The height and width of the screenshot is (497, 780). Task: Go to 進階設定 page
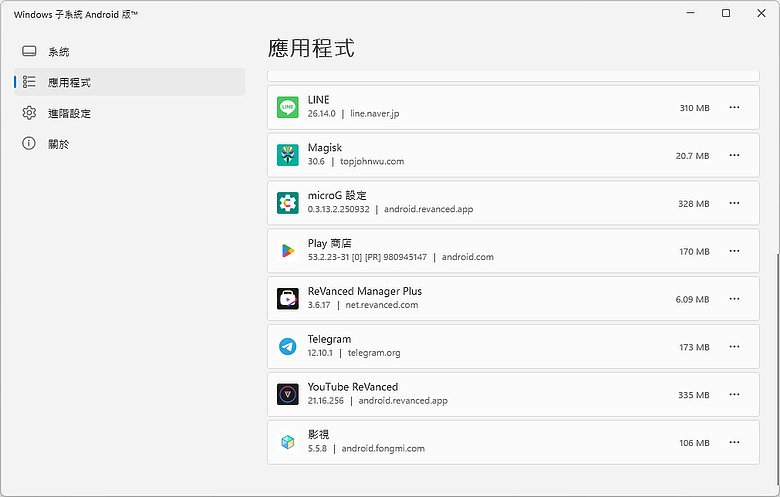pos(129,113)
